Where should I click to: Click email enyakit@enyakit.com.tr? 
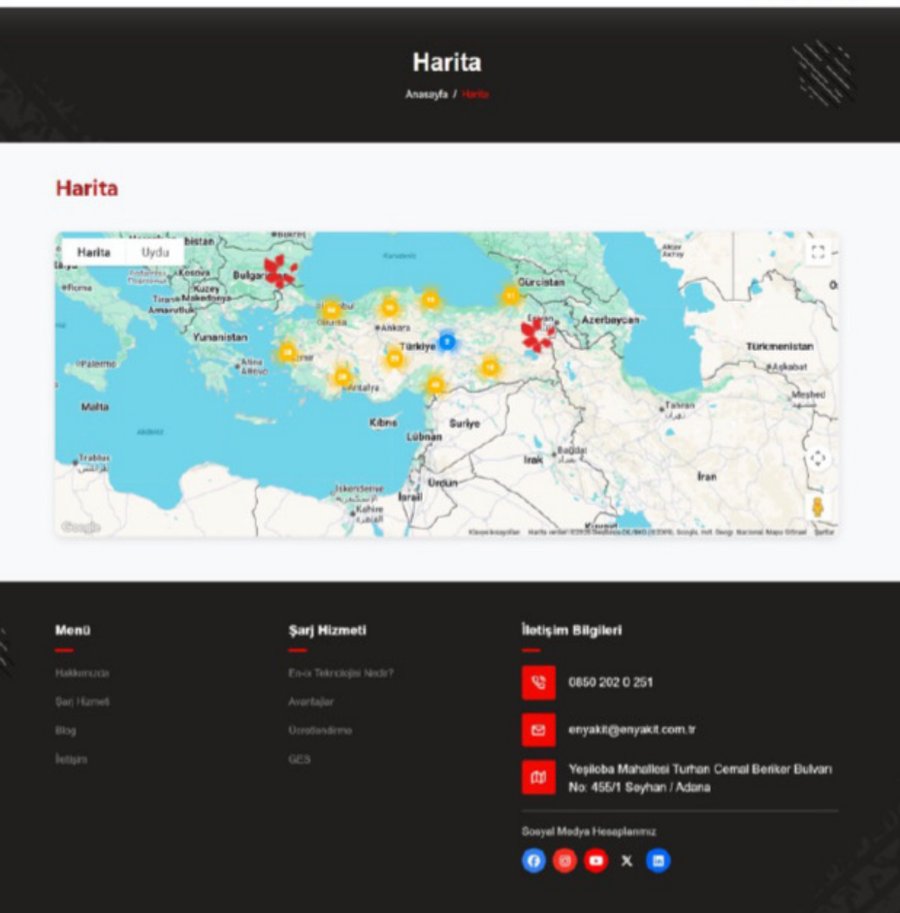coord(632,730)
